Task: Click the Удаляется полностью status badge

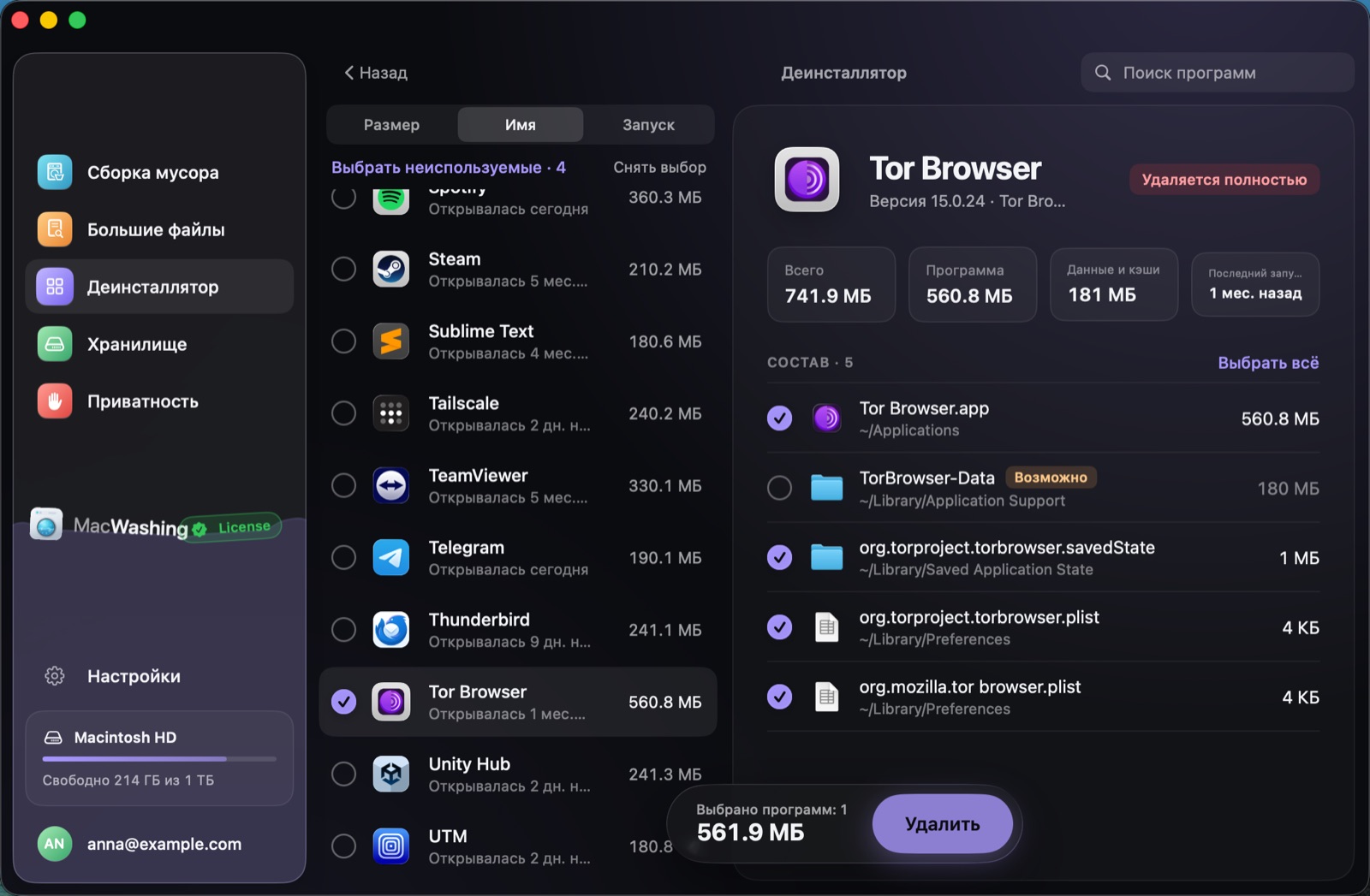Action: click(x=1224, y=180)
